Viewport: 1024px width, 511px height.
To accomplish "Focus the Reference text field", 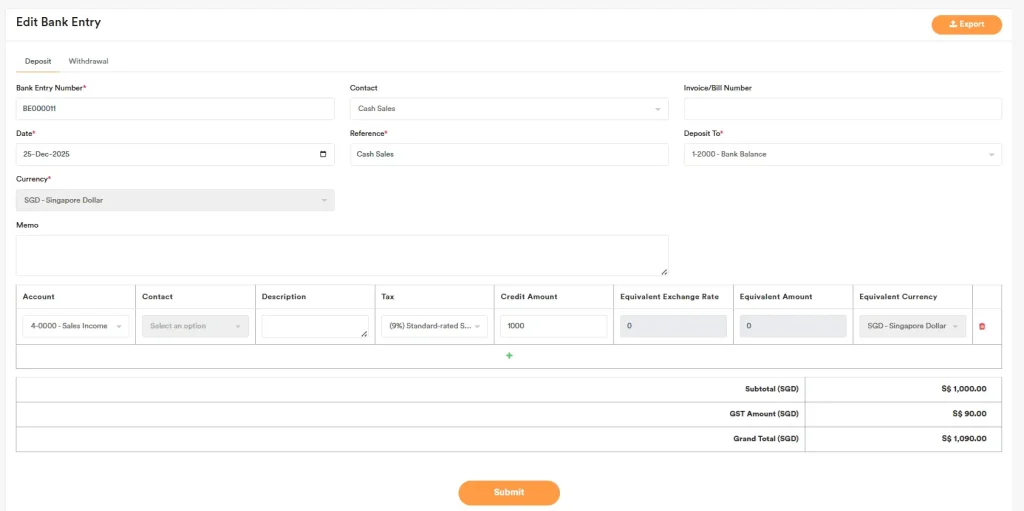I will pyautogui.click(x=508, y=154).
